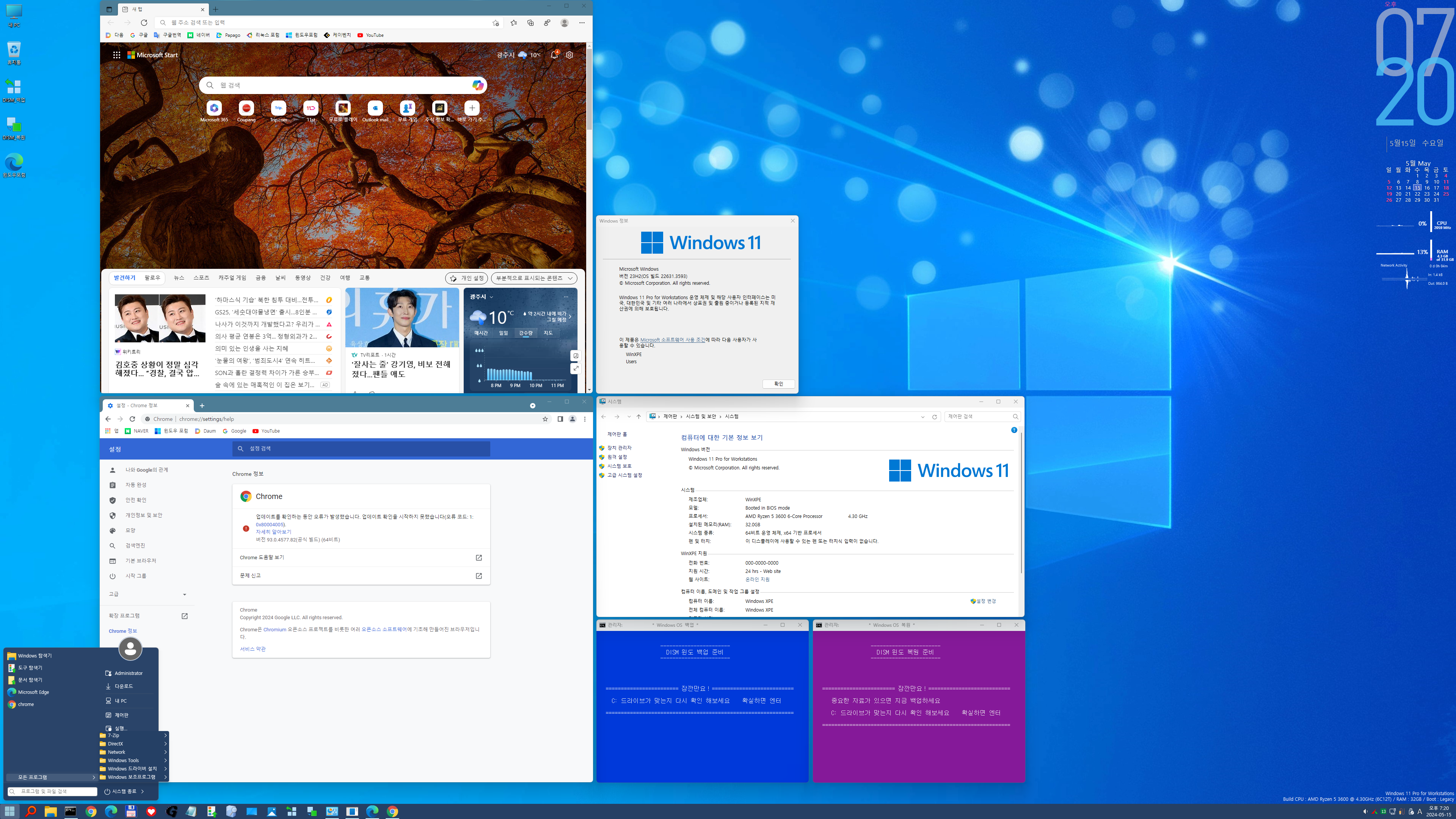Select 스포츠 category in feed
Viewport: 1456px width, 819px height.
(201, 278)
